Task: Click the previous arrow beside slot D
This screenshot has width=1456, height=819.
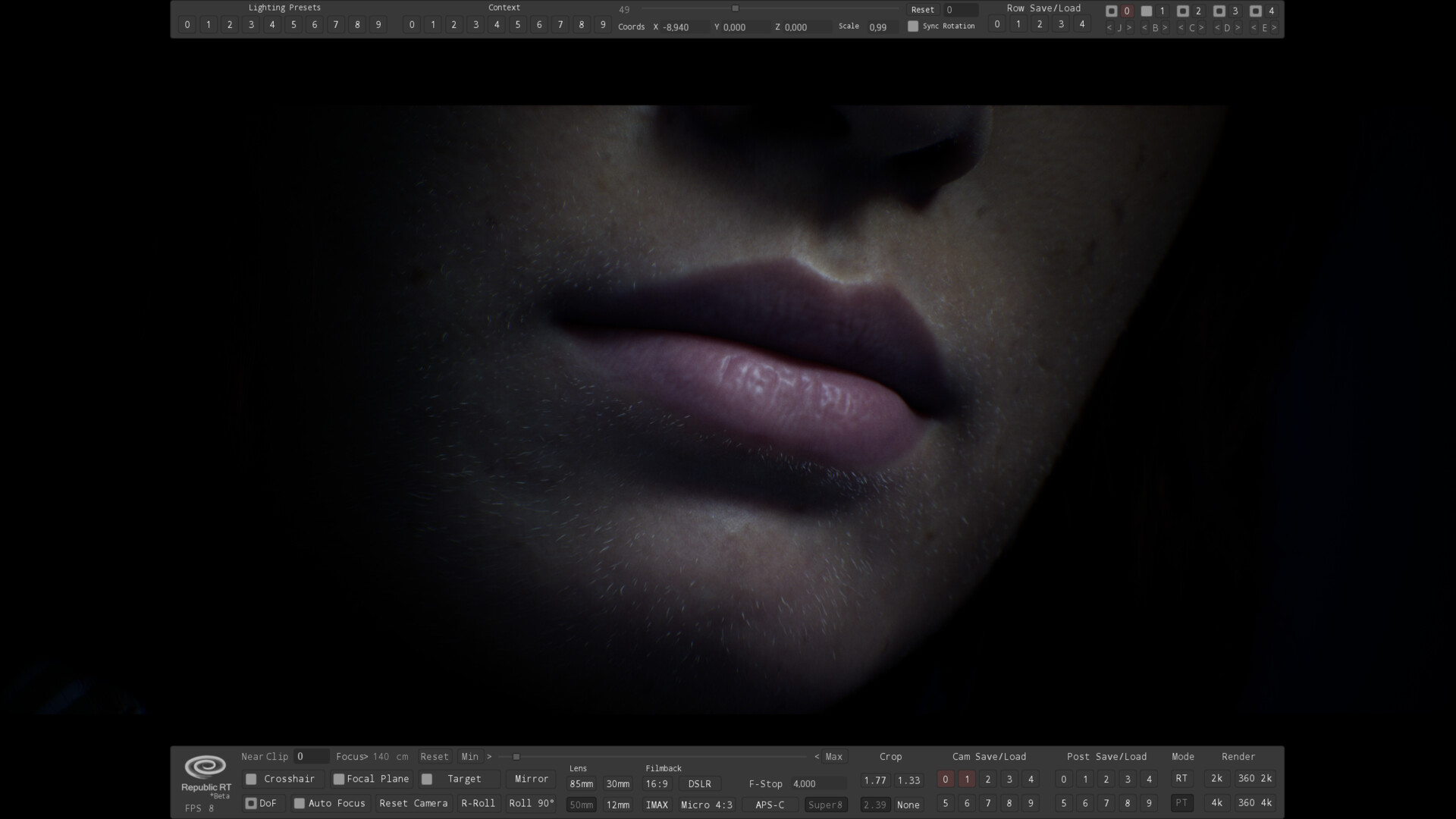Action: pyautogui.click(x=1217, y=26)
